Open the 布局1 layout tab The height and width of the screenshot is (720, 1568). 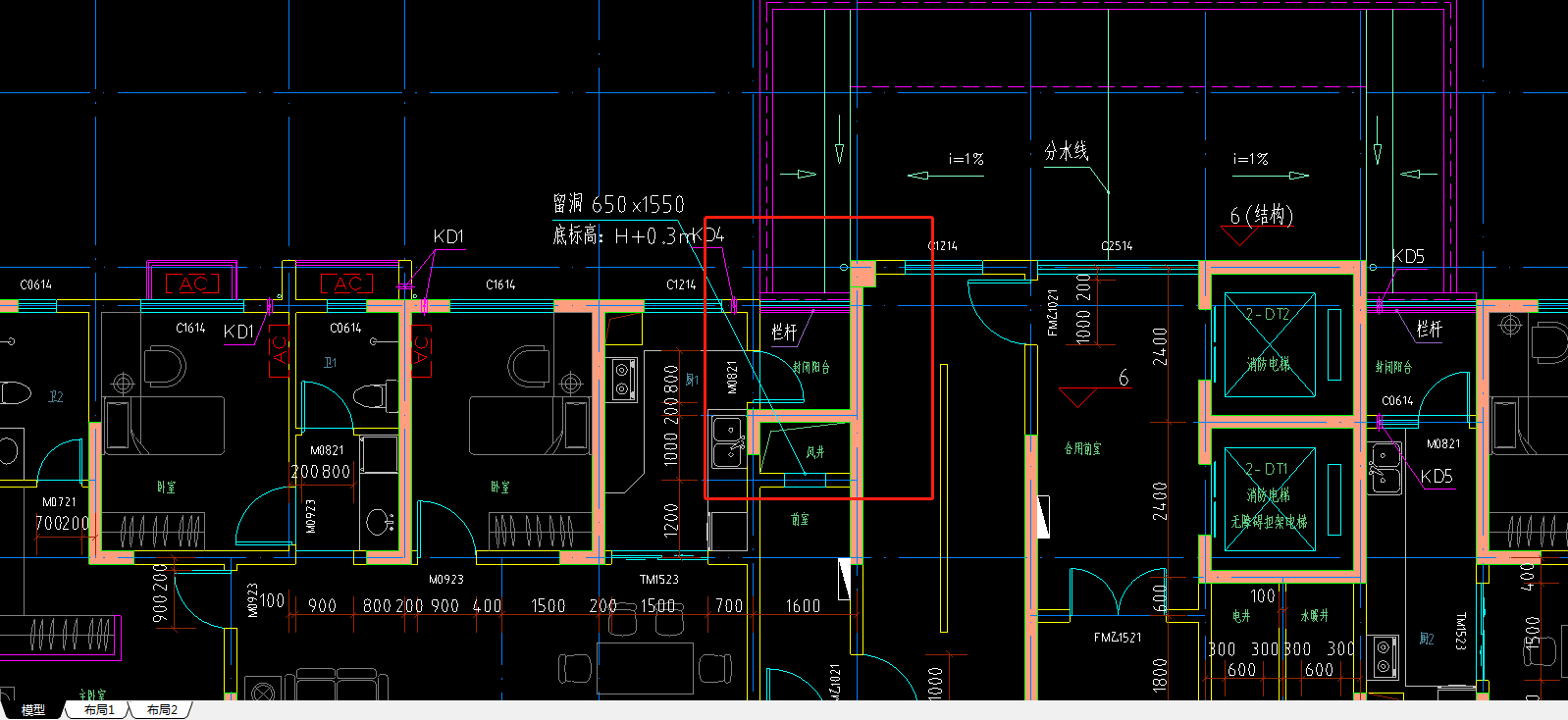tap(99, 710)
